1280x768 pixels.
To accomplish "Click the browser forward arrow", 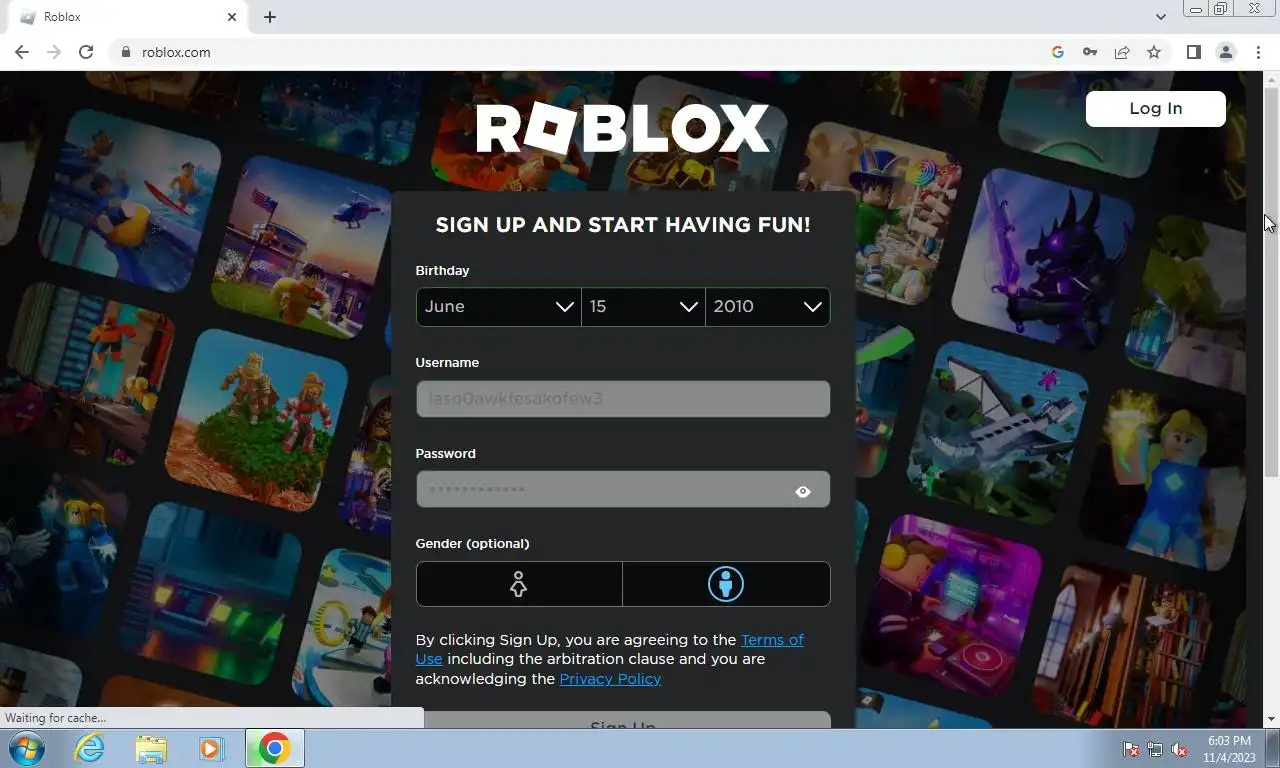I will click(54, 52).
